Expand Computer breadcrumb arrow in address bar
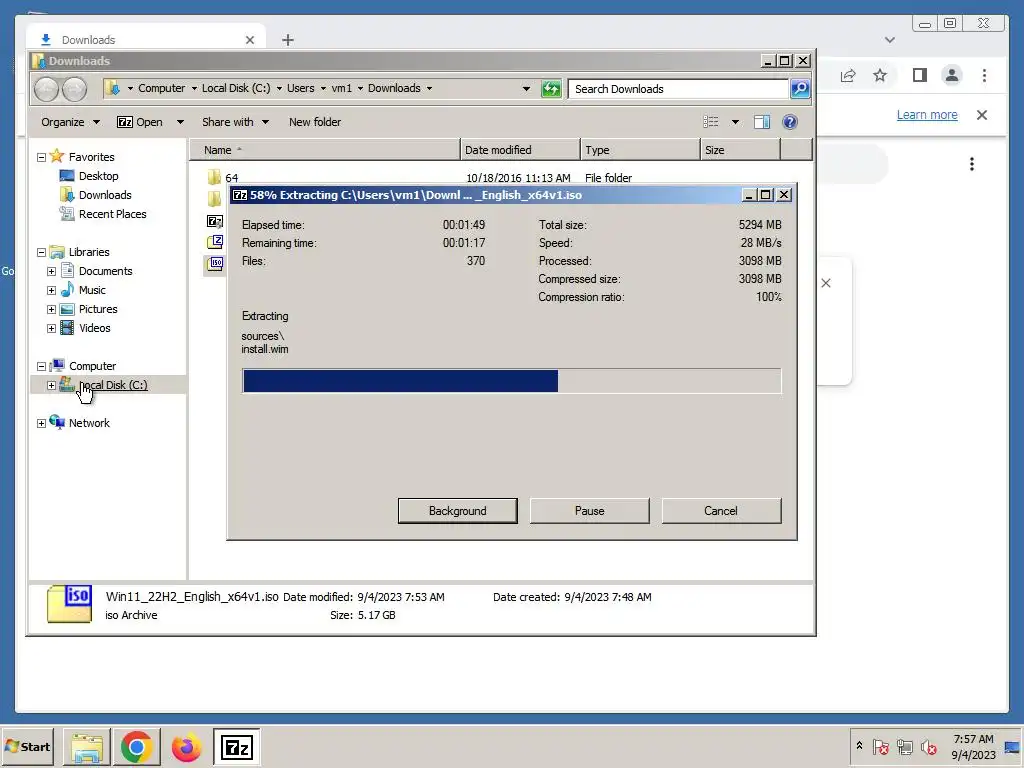 click(x=194, y=88)
